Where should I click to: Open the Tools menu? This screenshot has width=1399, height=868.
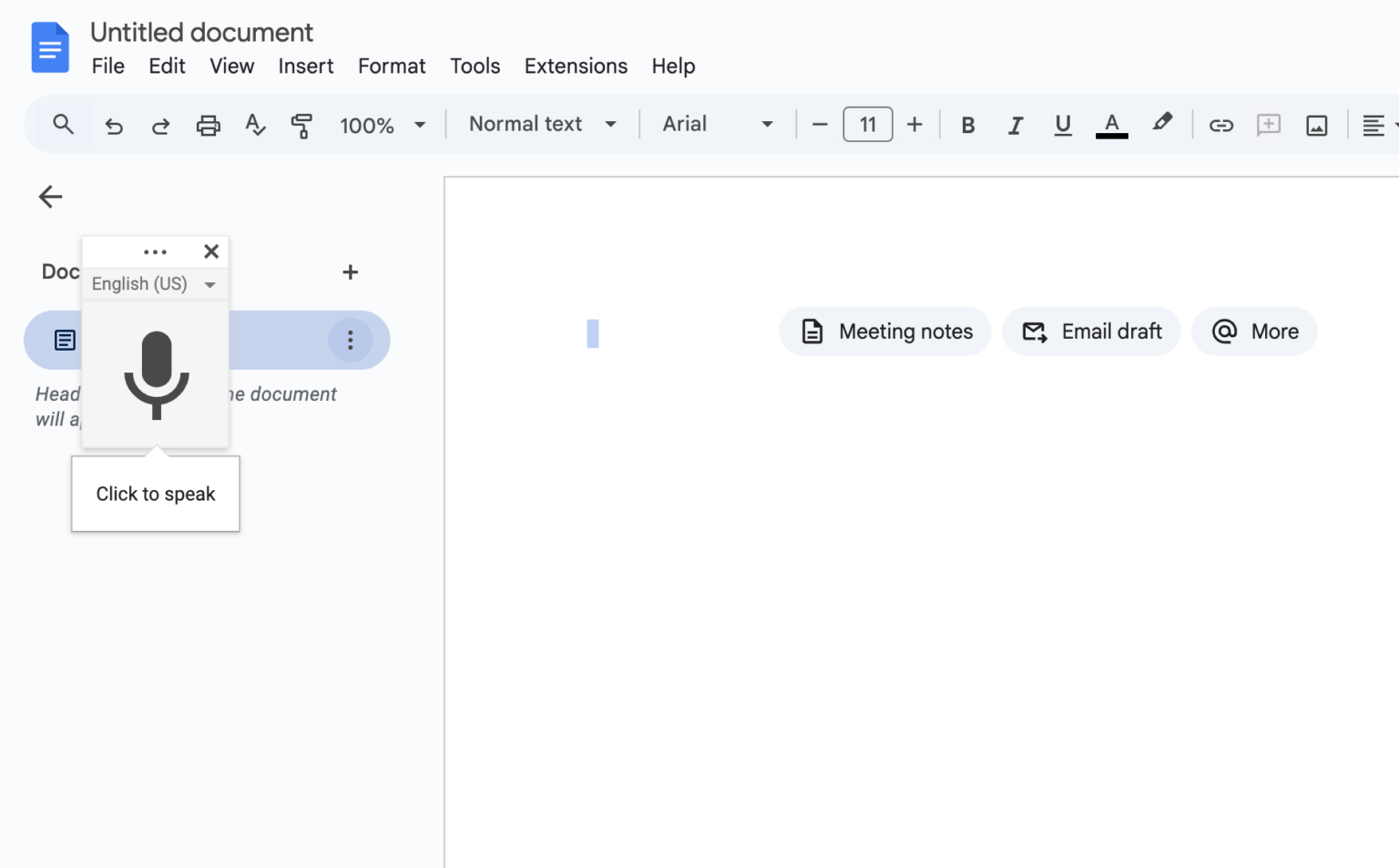pyautogui.click(x=475, y=66)
